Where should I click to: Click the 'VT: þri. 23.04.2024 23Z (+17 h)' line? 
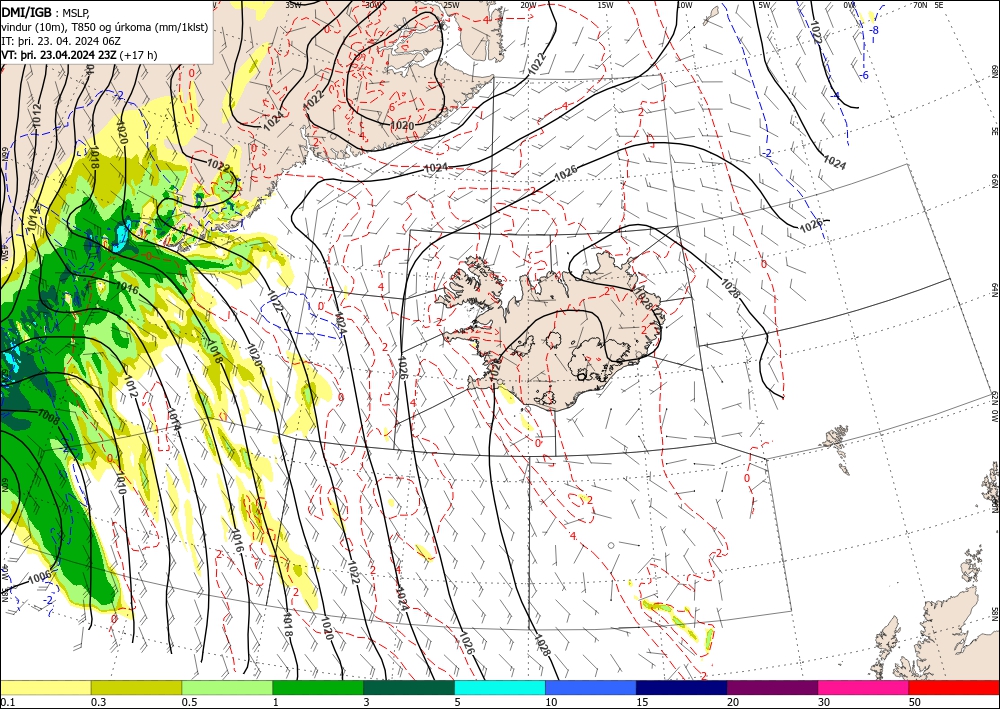(79, 55)
